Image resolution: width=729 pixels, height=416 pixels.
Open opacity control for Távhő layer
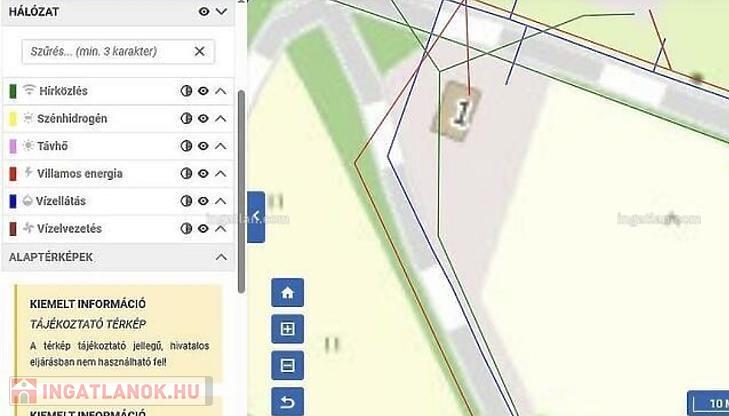click(x=186, y=146)
